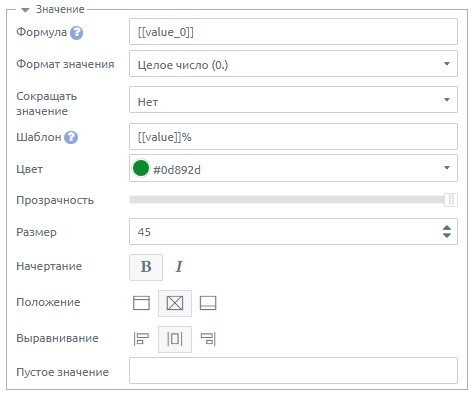Image resolution: width=473 pixels, height=395 pixels.
Task: Click the Формат значения label
Action: point(65,64)
